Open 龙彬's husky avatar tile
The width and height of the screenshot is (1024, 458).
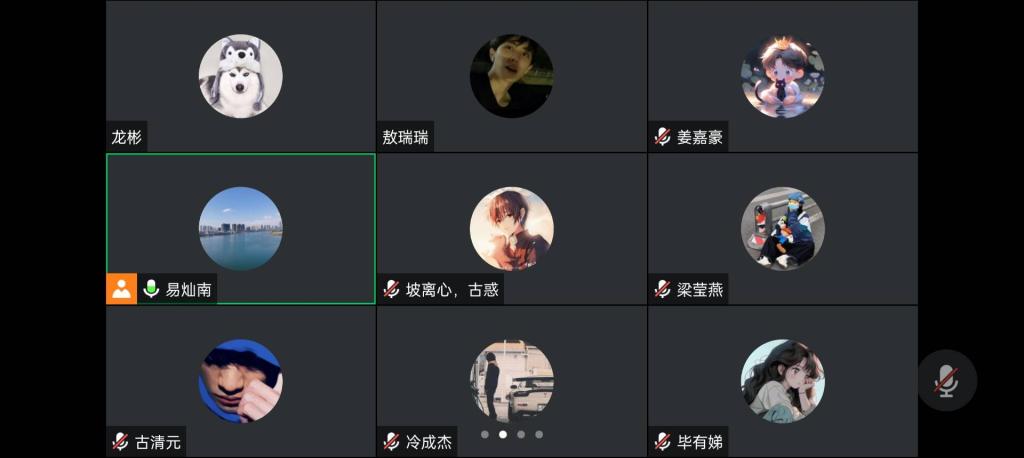(240, 76)
